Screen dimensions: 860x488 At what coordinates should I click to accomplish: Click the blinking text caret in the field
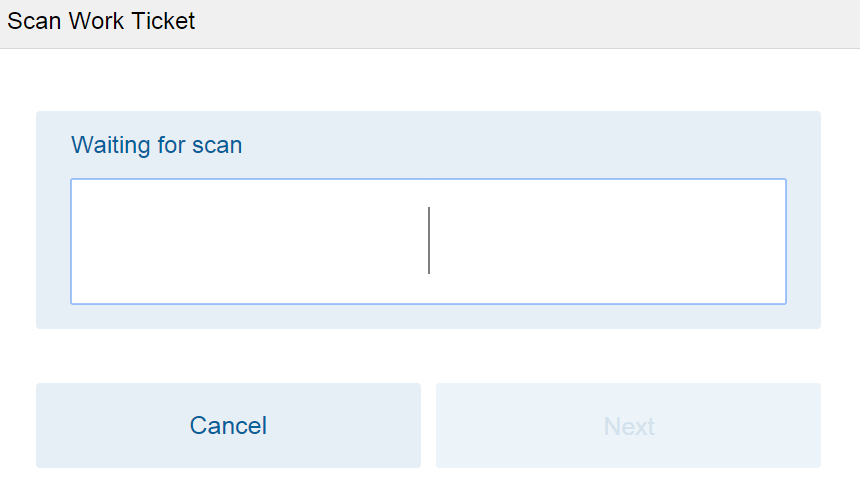tap(429, 240)
